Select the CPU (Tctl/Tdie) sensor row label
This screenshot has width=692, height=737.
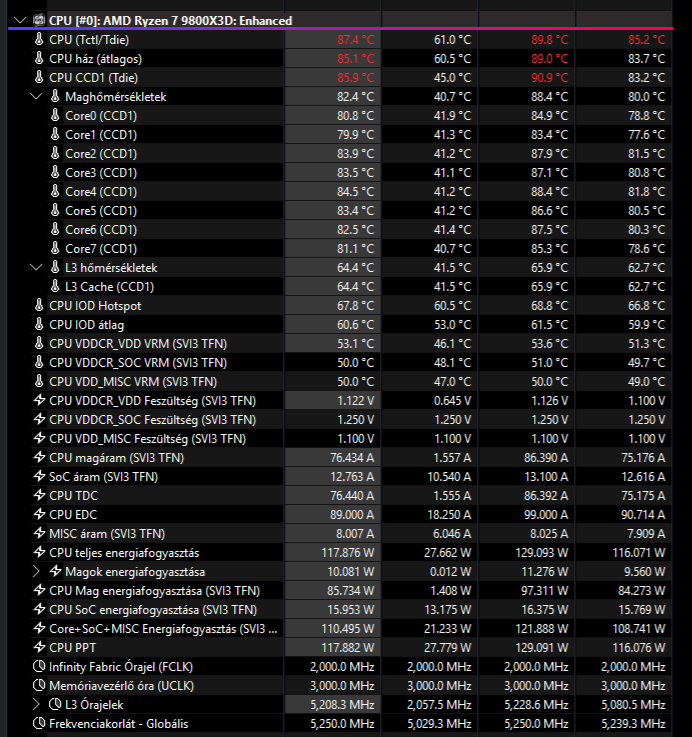89,40
